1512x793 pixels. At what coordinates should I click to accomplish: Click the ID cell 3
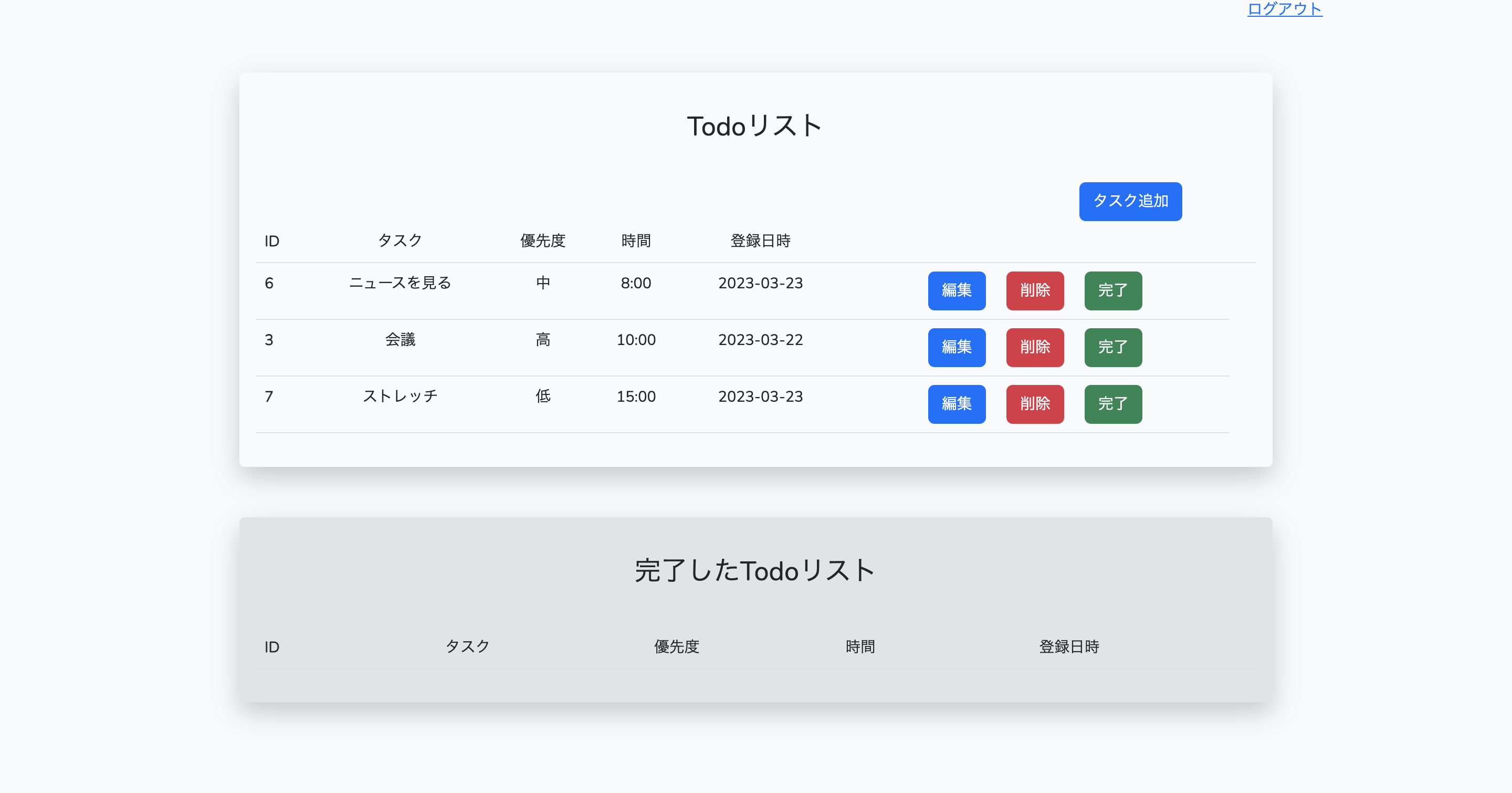(269, 339)
